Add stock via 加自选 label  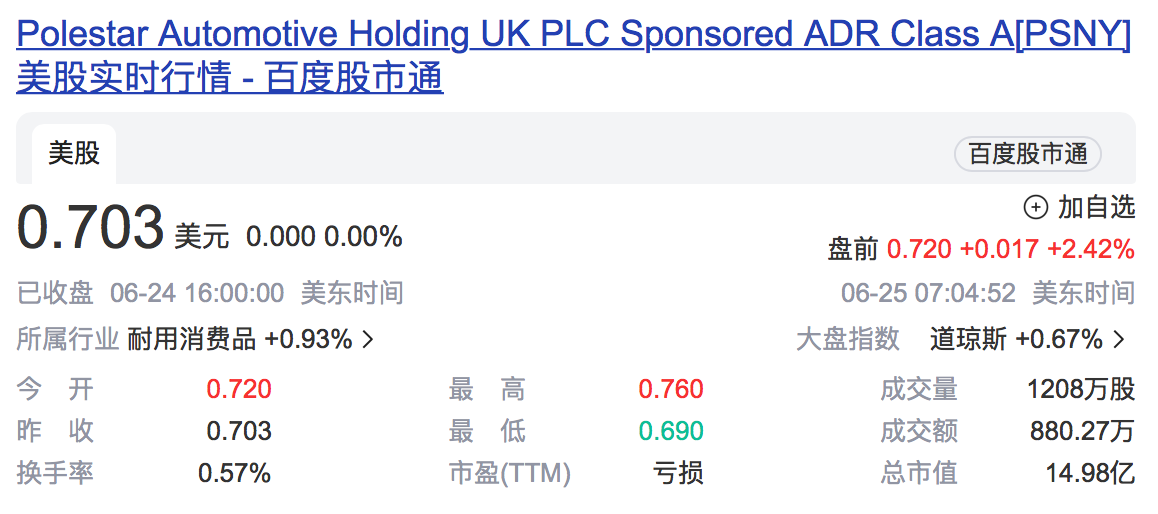(1096, 207)
